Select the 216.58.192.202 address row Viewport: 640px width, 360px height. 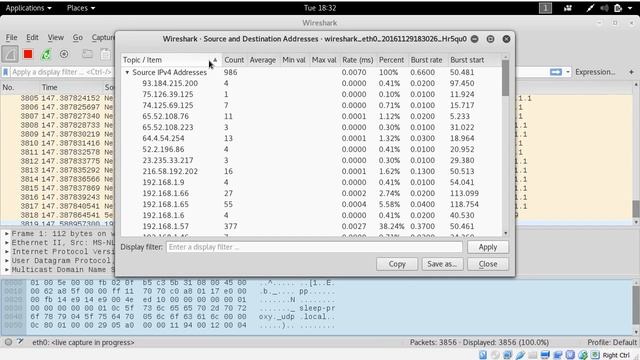311,171
